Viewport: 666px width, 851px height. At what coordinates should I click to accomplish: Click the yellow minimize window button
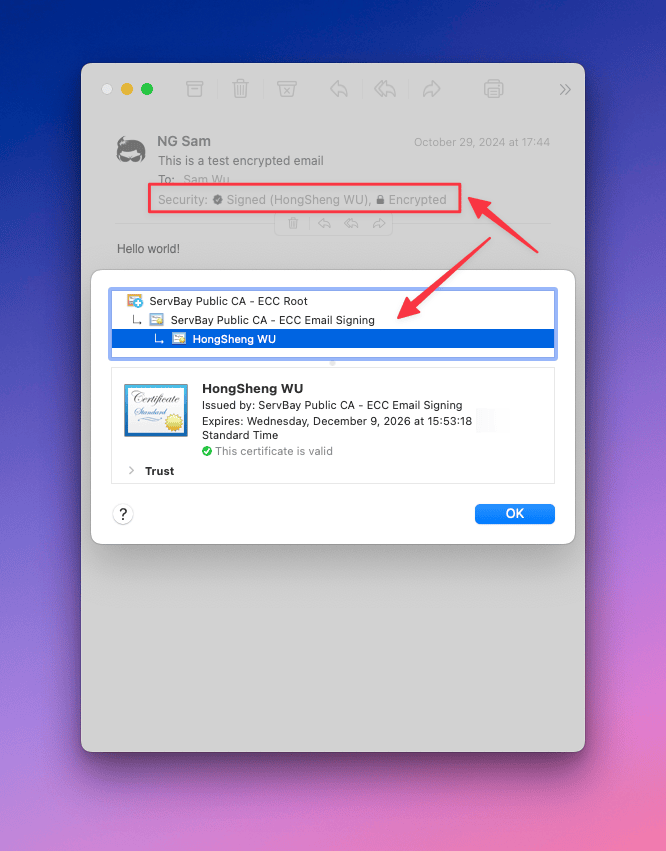coord(127,89)
